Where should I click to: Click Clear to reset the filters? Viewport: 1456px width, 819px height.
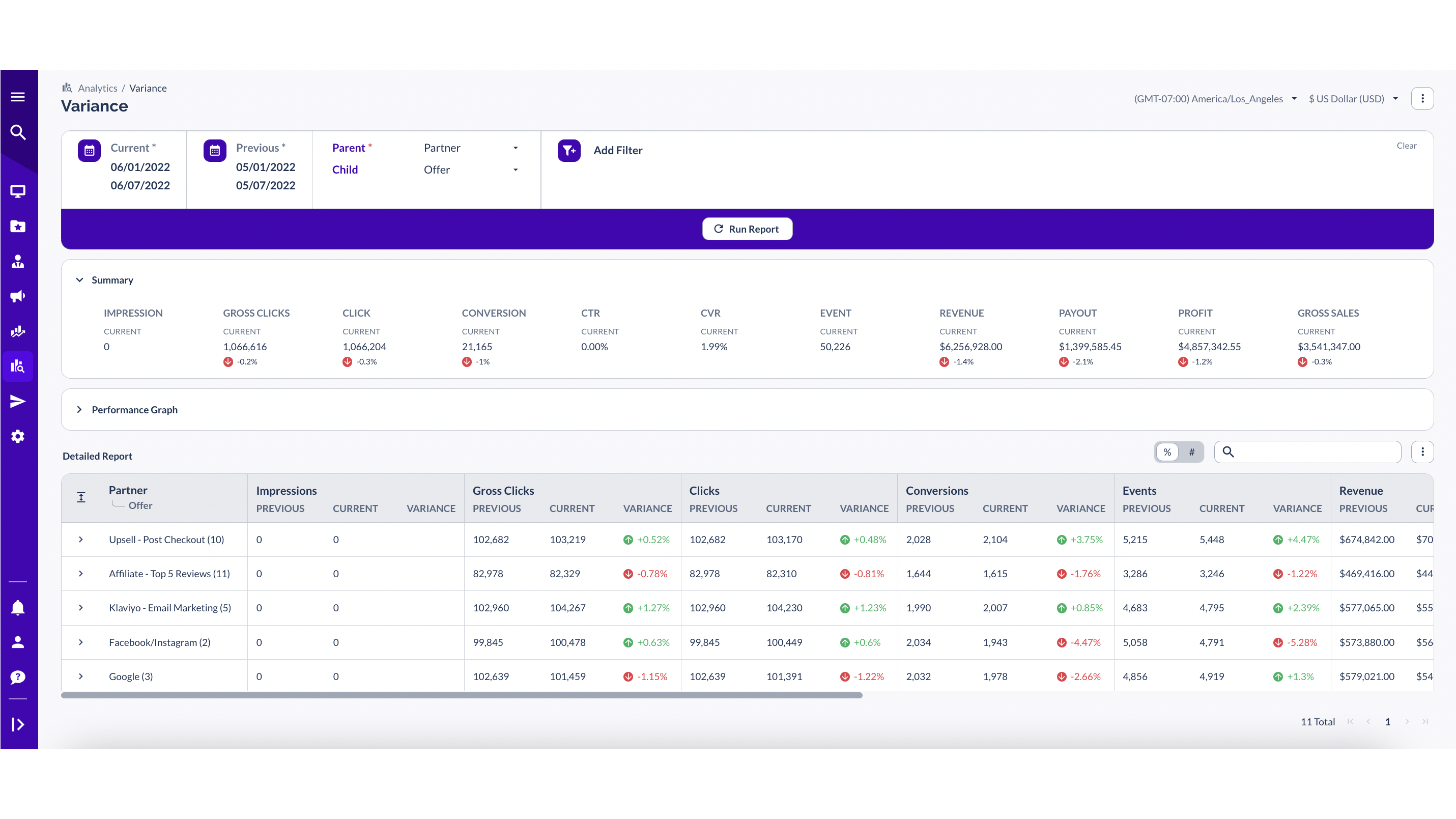(x=1407, y=145)
